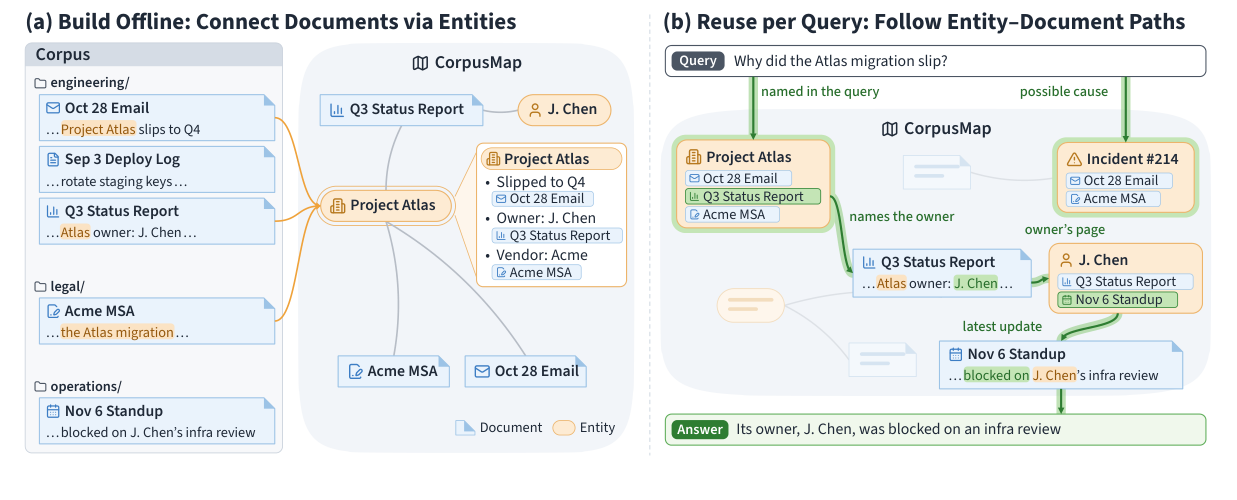Click envelope icon on bottom Oct 28 Email node, panel (a)

coord(482,371)
